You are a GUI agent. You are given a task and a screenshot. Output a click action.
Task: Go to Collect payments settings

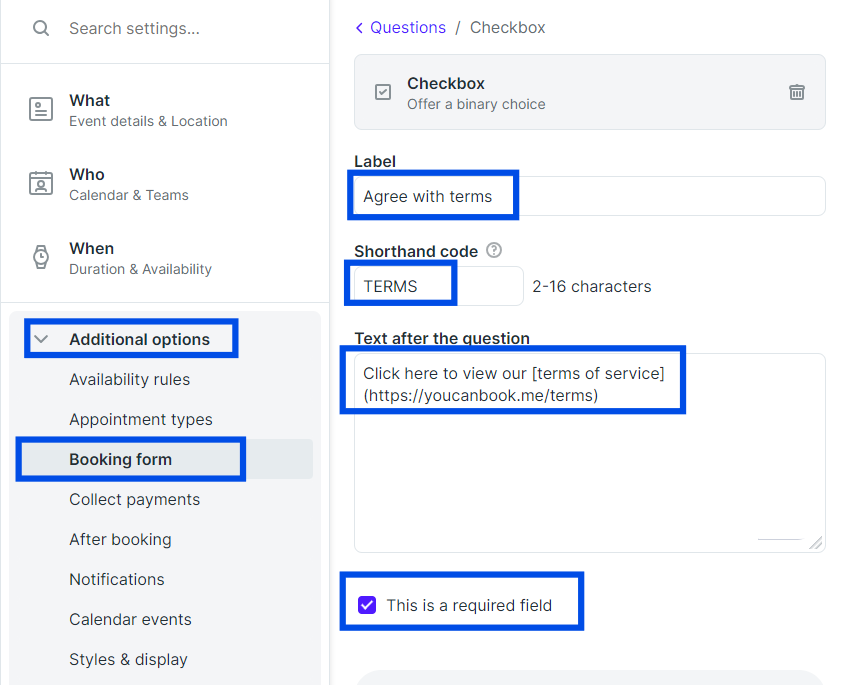(135, 499)
